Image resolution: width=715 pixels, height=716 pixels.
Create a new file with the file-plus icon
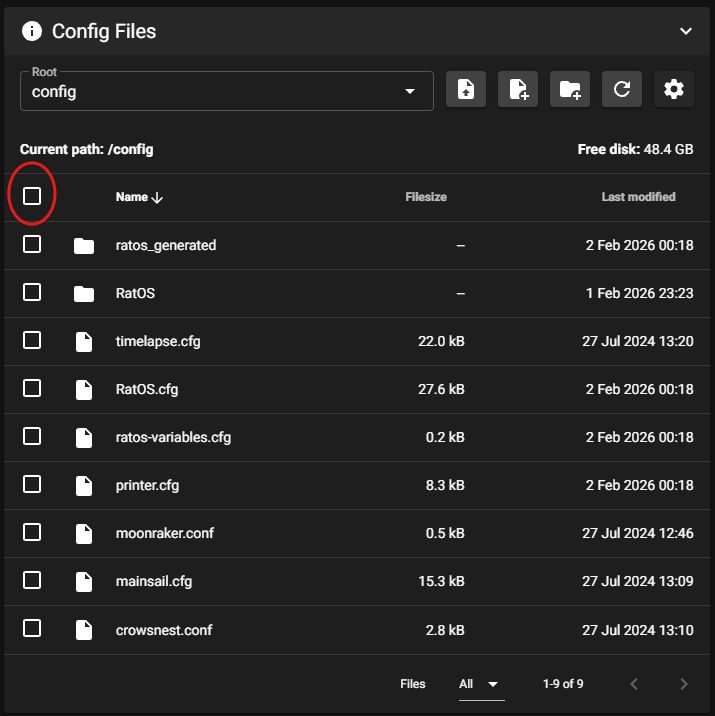click(x=518, y=89)
